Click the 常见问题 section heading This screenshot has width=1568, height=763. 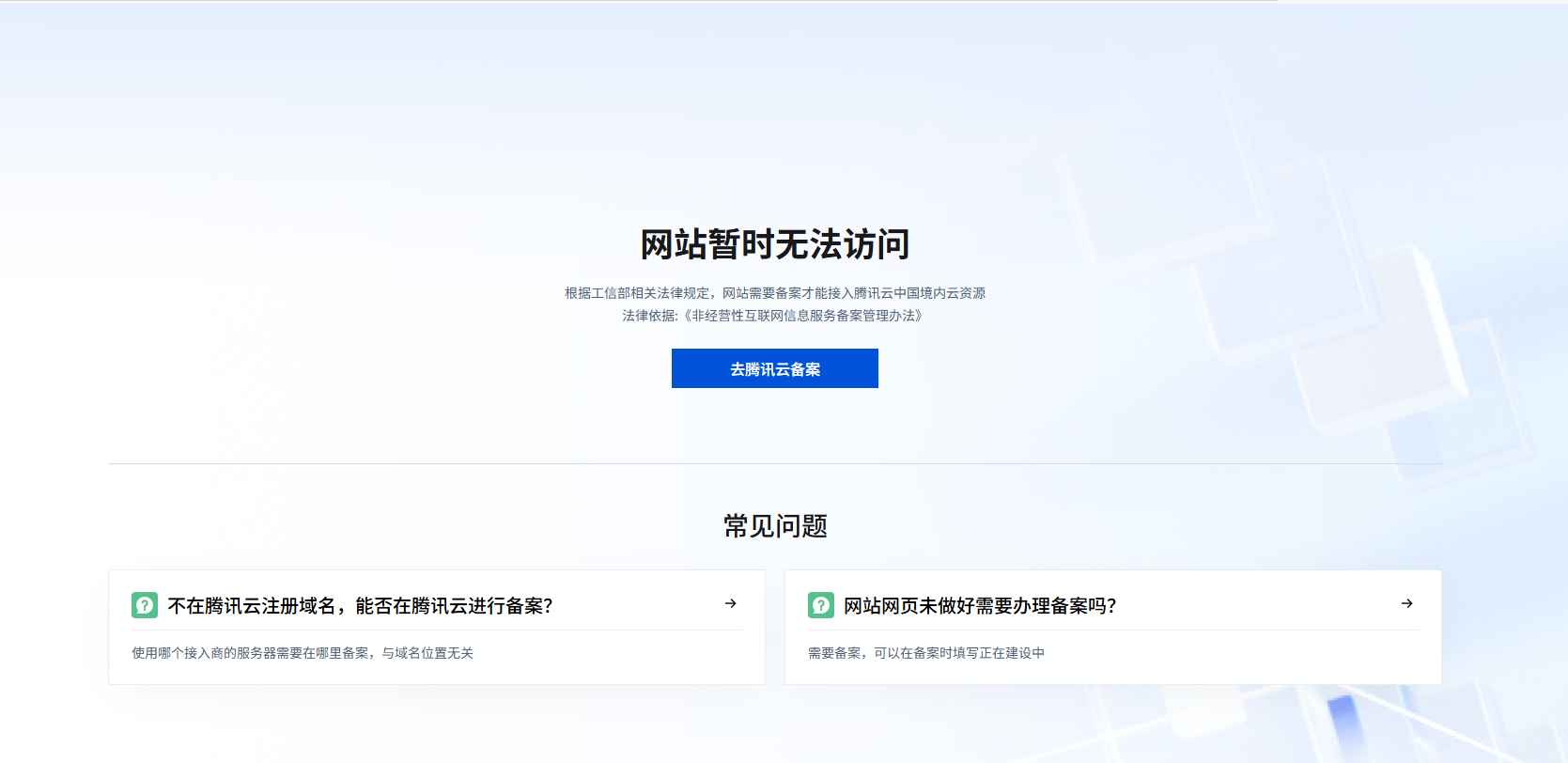point(774,526)
